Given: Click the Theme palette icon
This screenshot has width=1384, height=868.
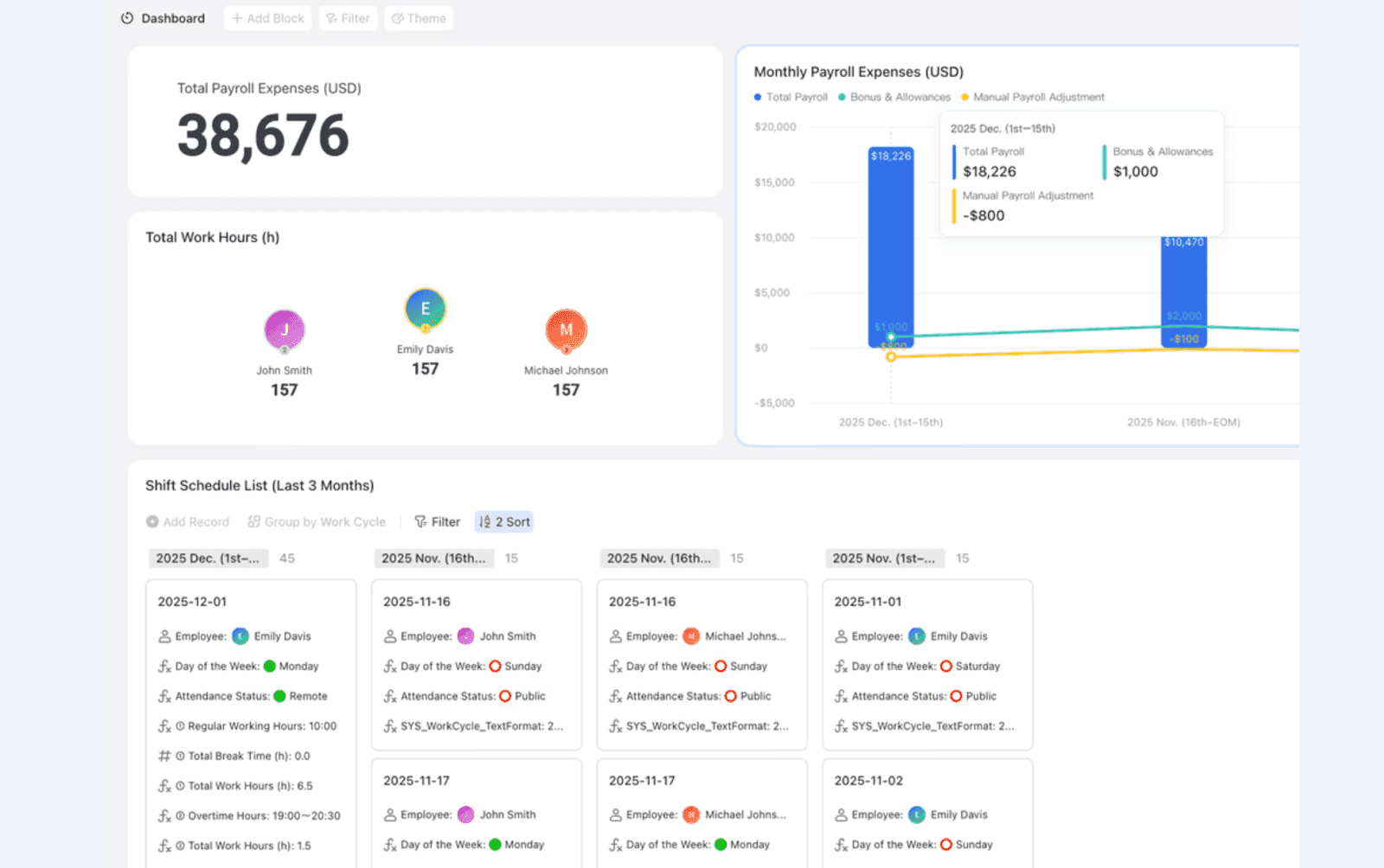Looking at the screenshot, I should tap(397, 17).
